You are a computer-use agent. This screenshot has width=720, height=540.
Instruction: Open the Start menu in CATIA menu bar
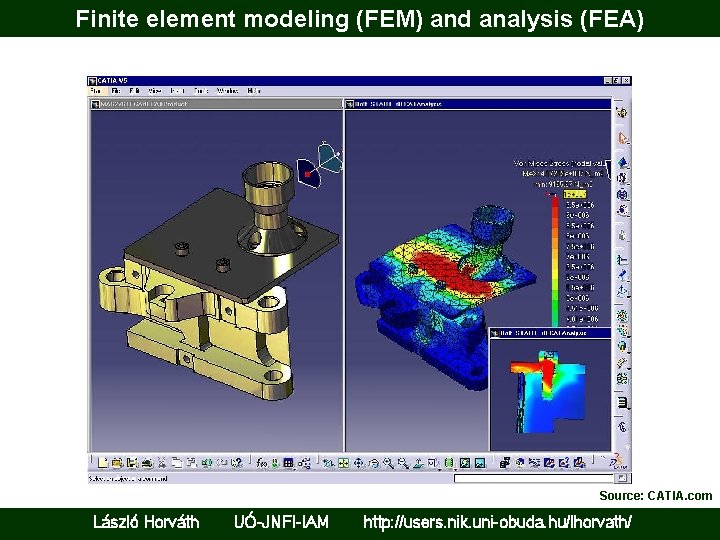(x=96, y=91)
